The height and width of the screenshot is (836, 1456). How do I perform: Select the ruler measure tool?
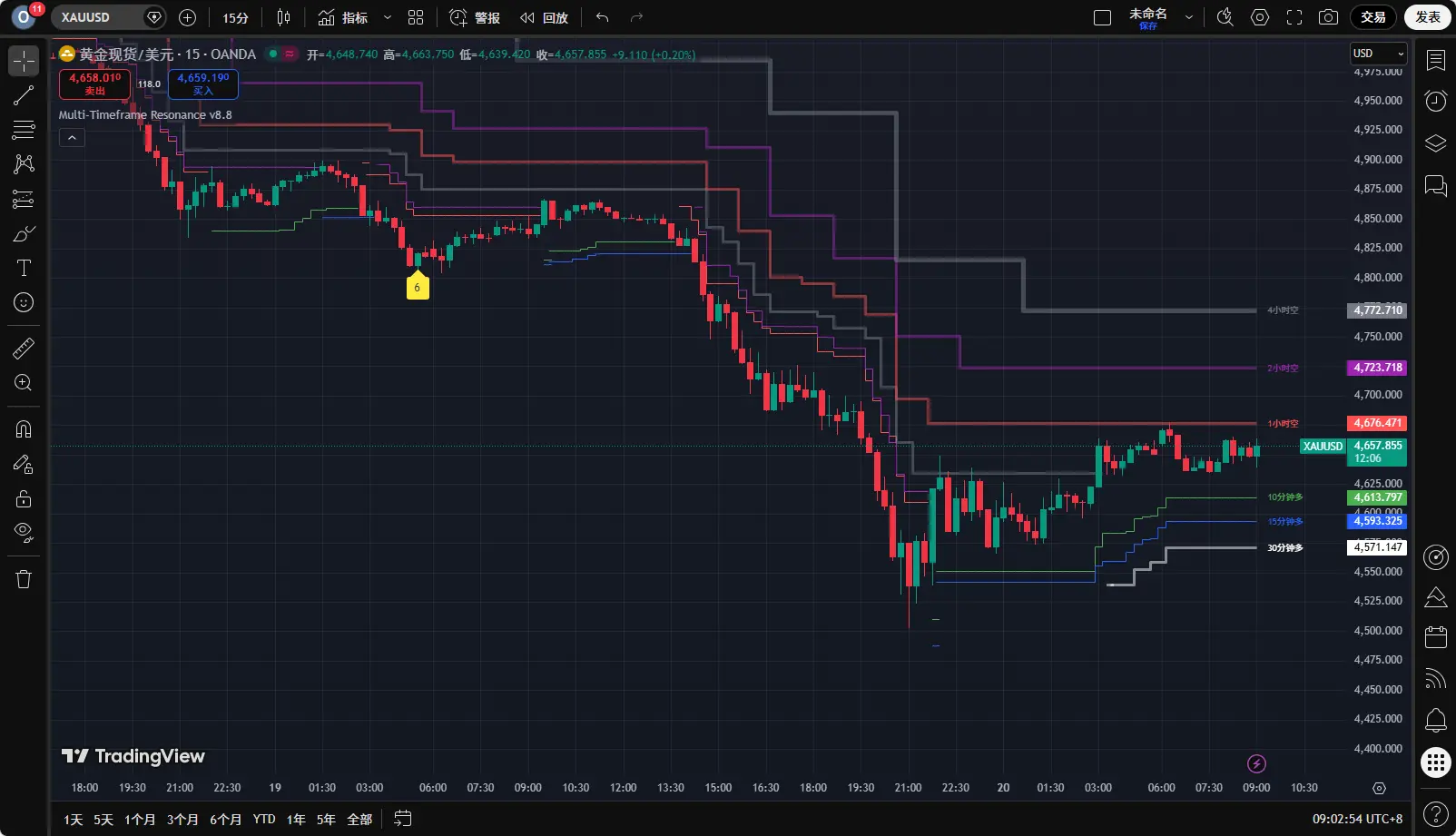click(x=24, y=348)
